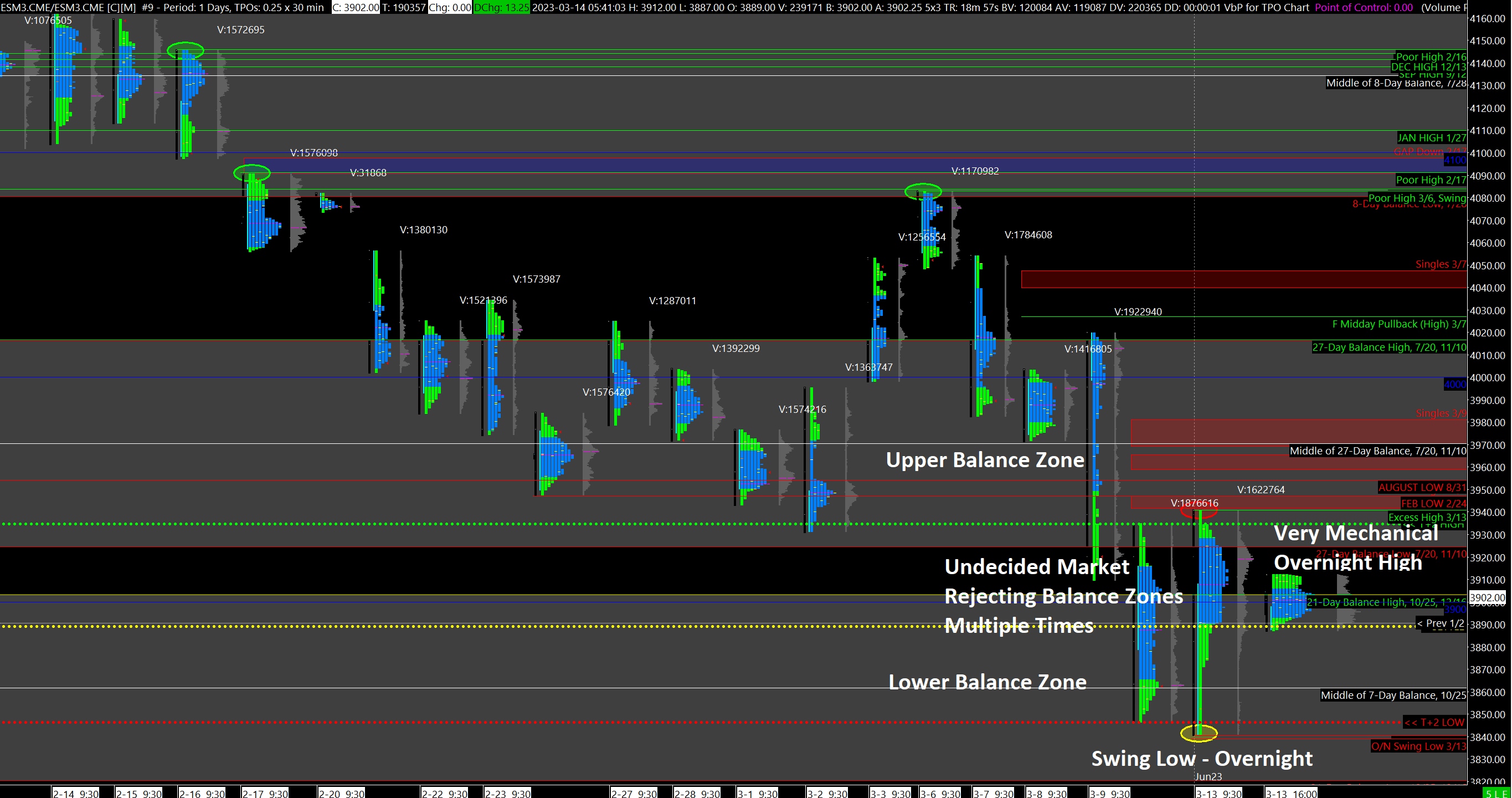Click the 'Swing Low - Overnight' text label
The width and height of the screenshot is (1512, 798).
(x=1201, y=758)
